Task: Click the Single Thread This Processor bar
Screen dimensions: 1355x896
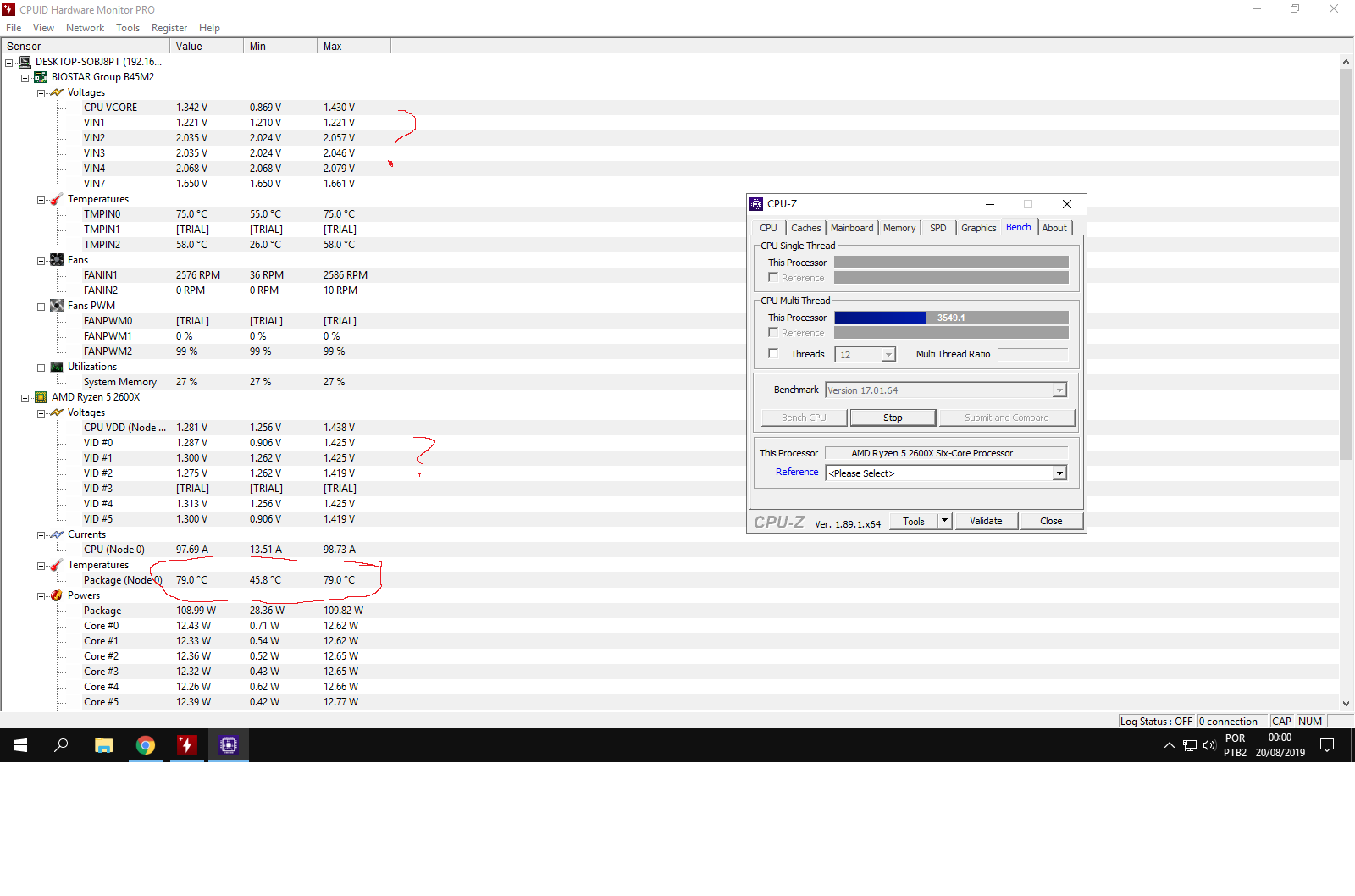Action: point(951,263)
